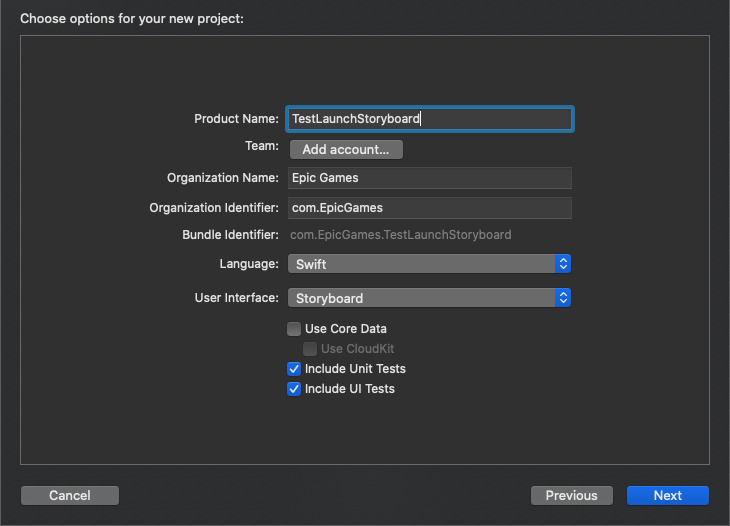Screen dimensions: 730x526
Task: Click the User Interface label text
Action: pos(236,298)
